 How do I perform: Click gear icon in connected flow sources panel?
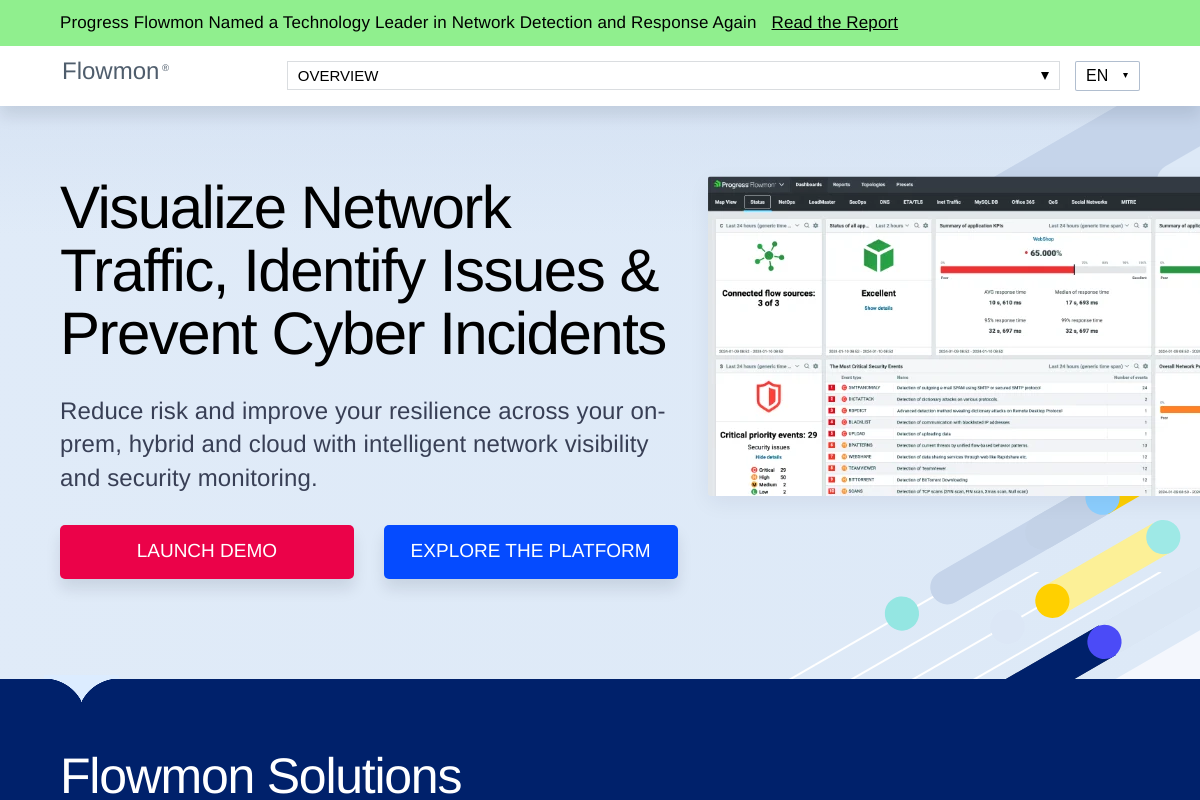coord(815,226)
